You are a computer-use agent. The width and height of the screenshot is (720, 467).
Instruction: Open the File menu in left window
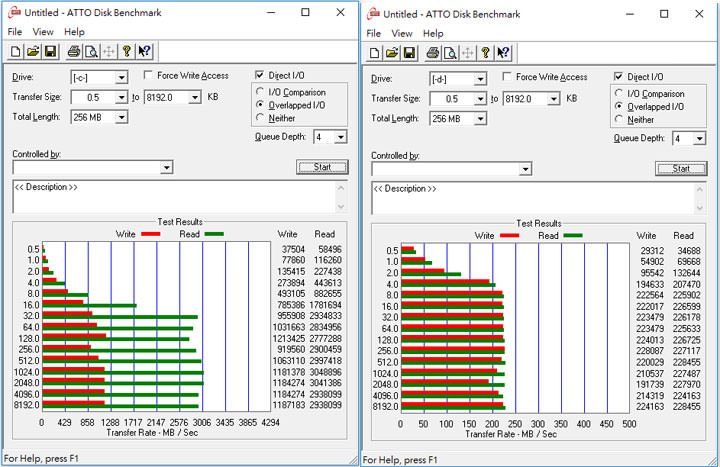tap(15, 32)
